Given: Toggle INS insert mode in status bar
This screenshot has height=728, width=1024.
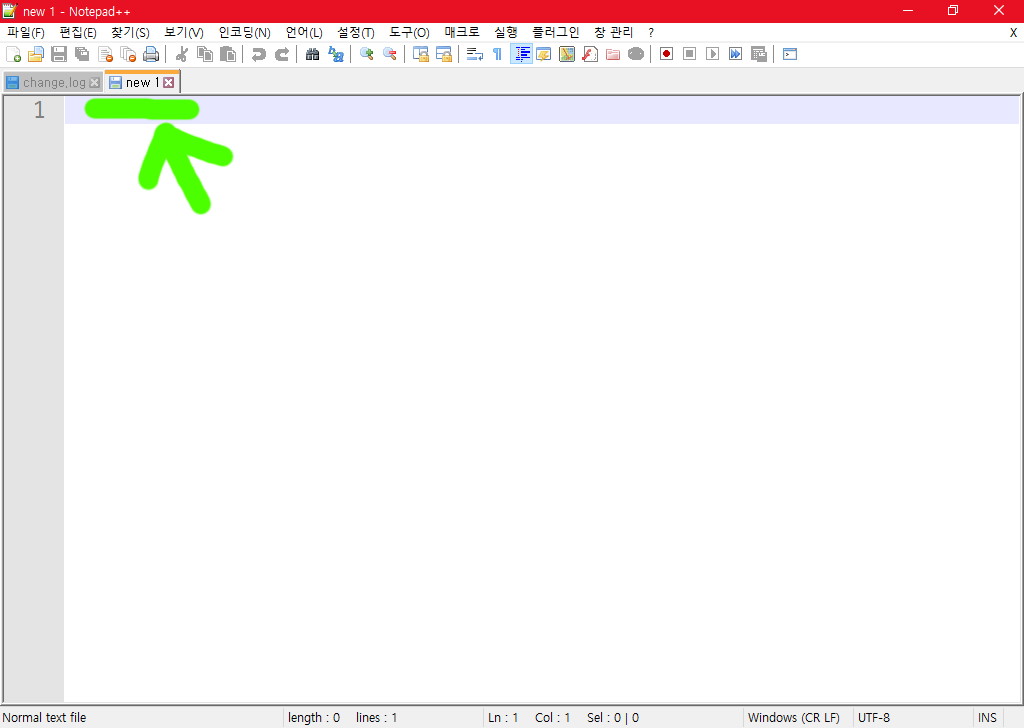Looking at the screenshot, I should coord(987,718).
